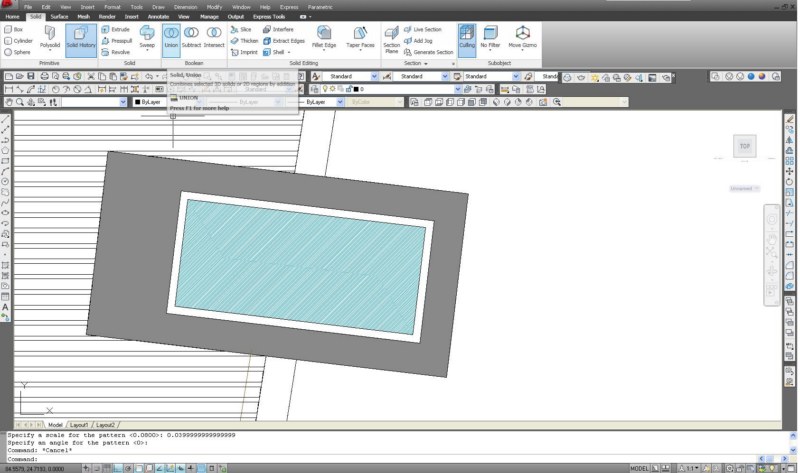Click the Save icon in toolbar

[31, 77]
